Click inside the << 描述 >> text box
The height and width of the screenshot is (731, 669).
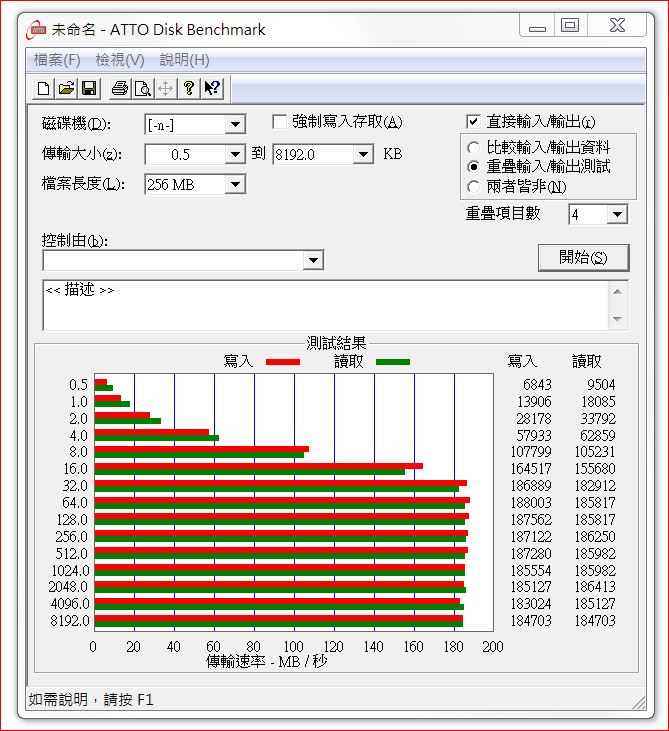pos(325,305)
